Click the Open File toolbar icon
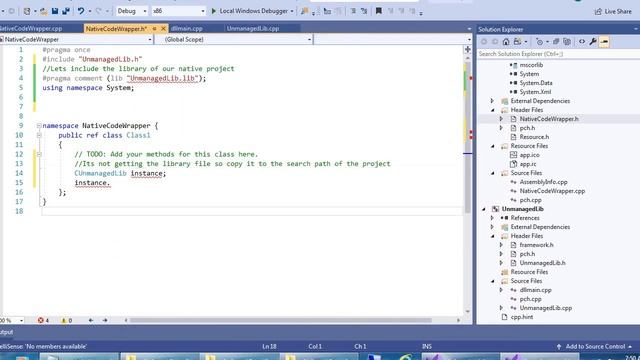Image resolution: width=640 pixels, height=360 pixels. click(44, 11)
